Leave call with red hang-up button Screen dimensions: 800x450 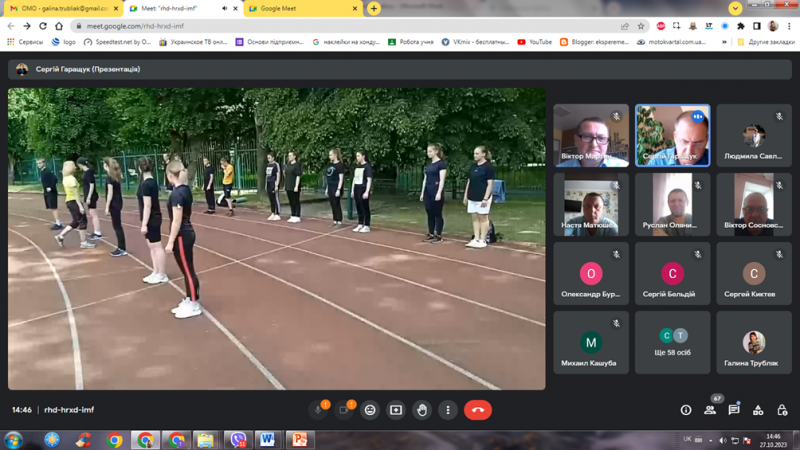(478, 410)
